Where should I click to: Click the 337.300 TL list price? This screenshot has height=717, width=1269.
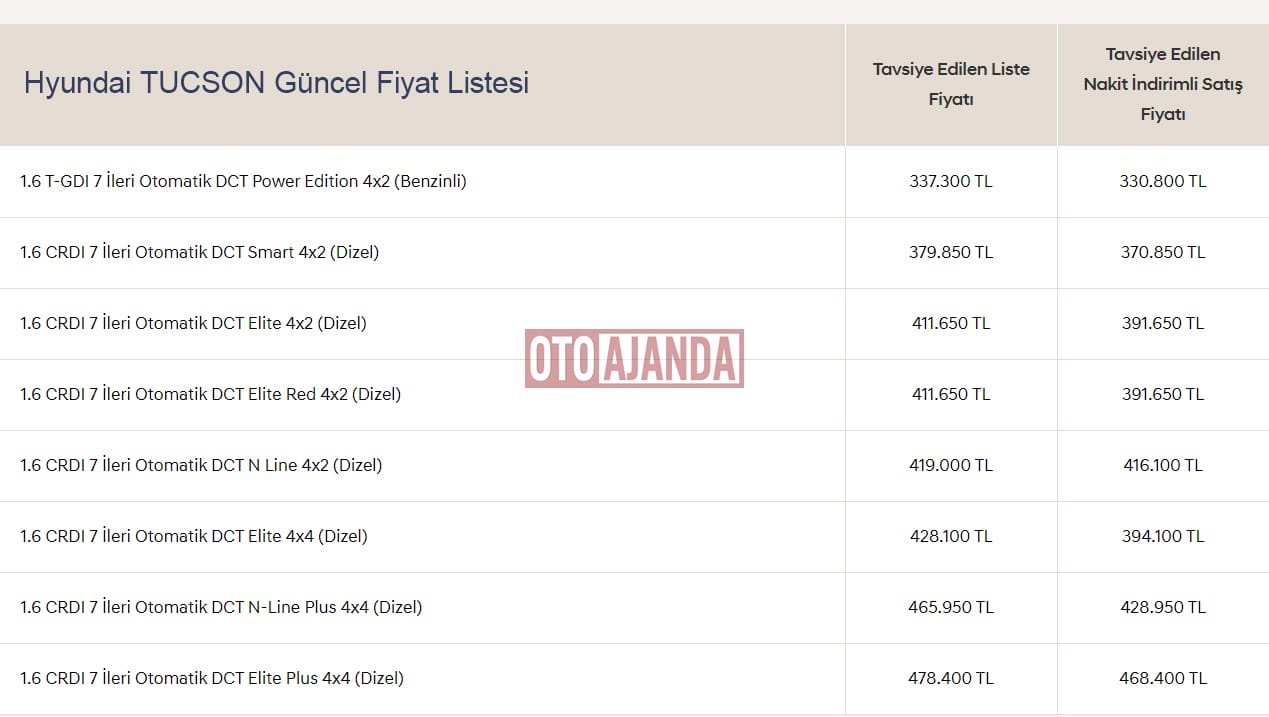pyautogui.click(x=951, y=181)
